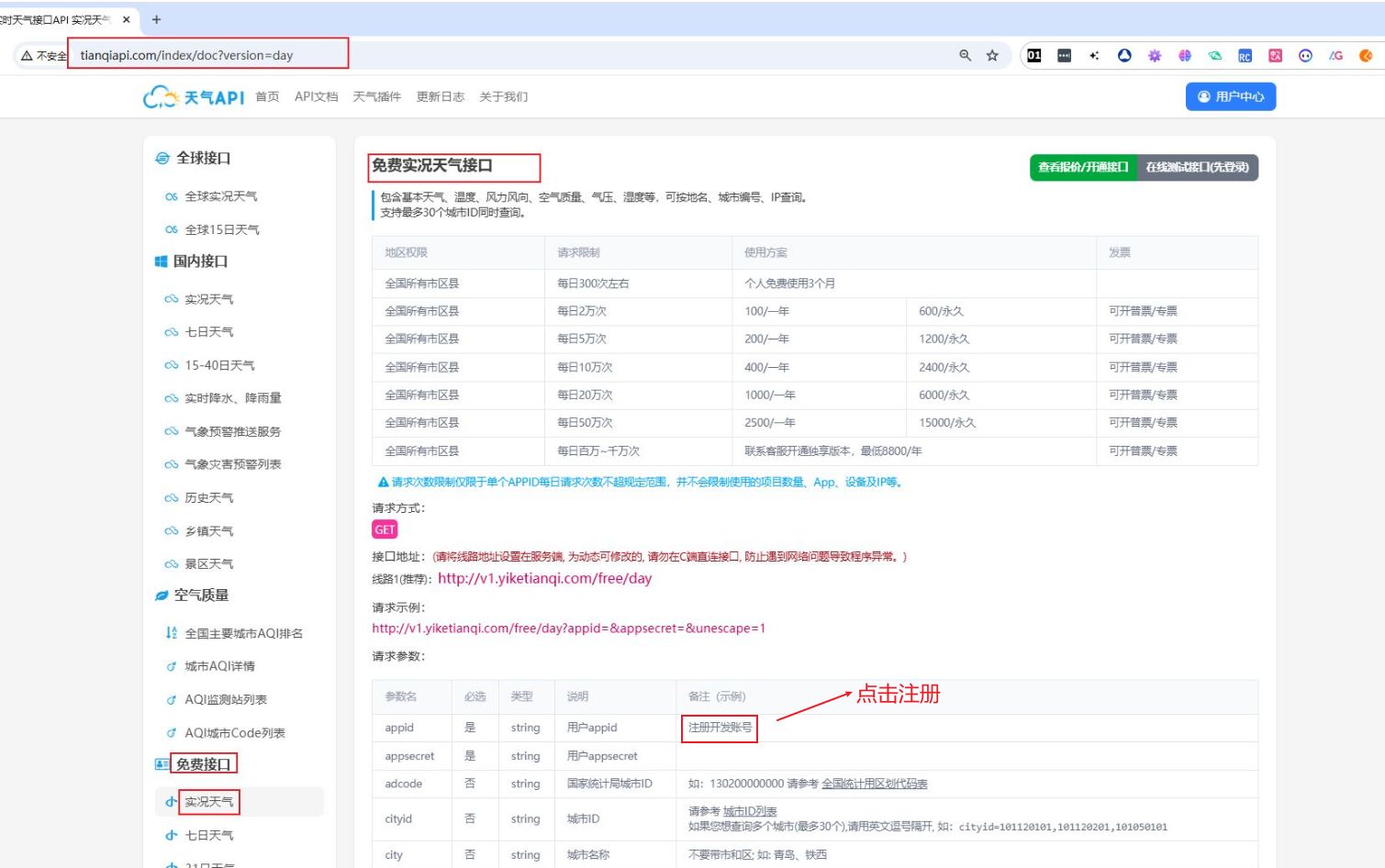Close the current weather API tab
The height and width of the screenshot is (868, 1385).
(x=127, y=19)
